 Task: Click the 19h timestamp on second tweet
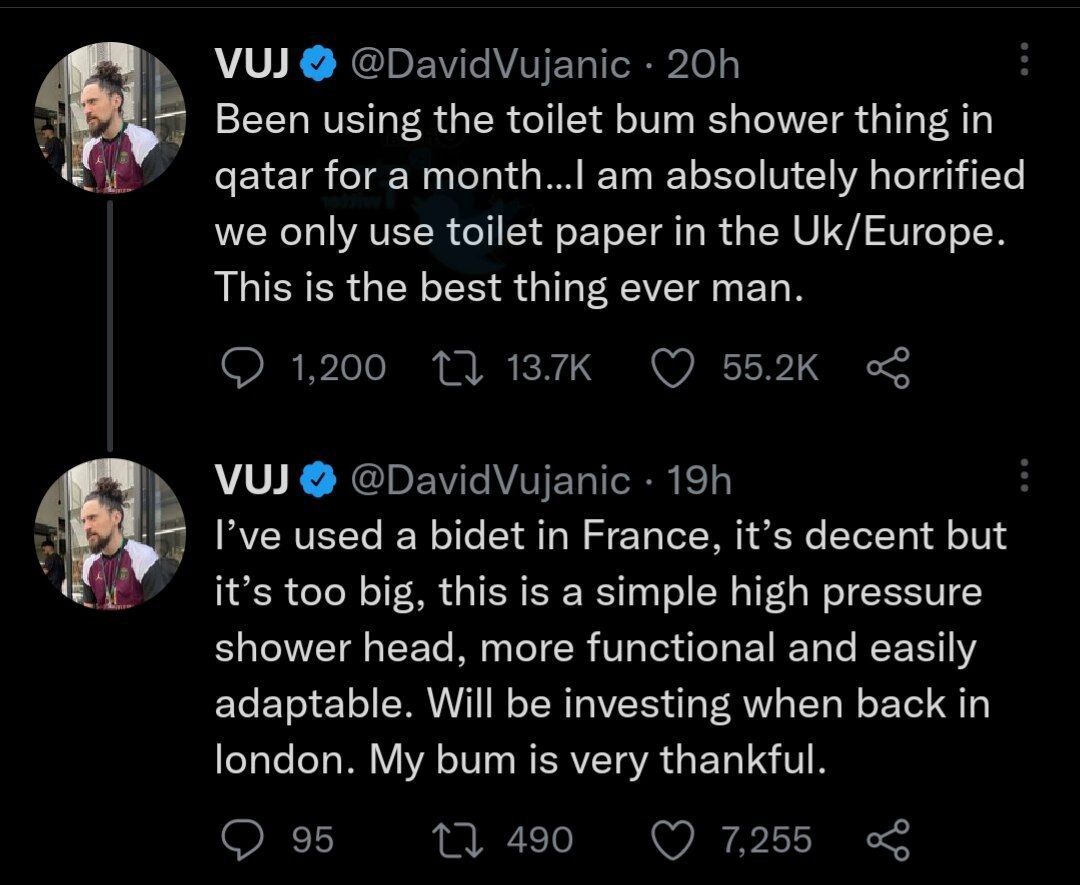(x=699, y=481)
